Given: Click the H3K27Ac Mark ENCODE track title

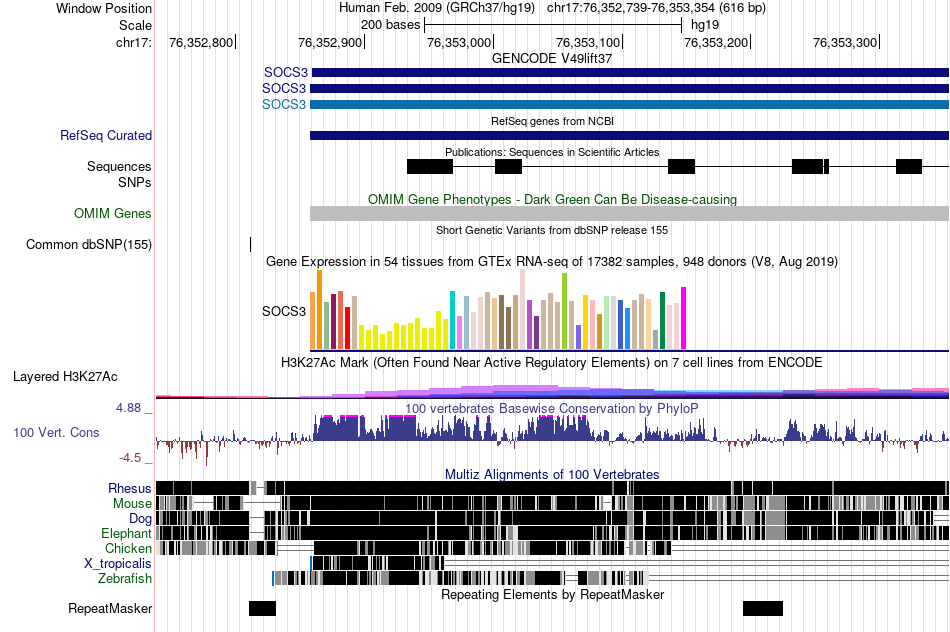Looking at the screenshot, I should [x=552, y=362].
